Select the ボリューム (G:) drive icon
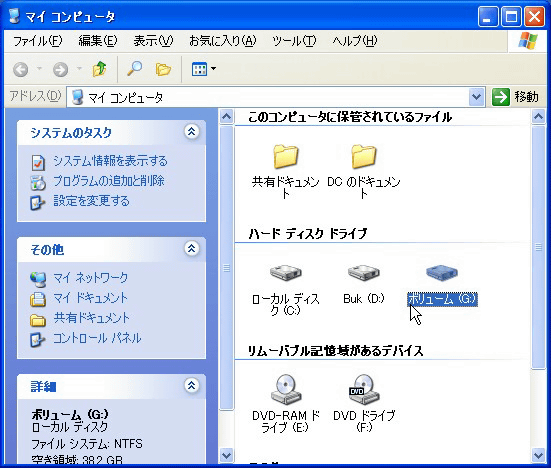The height and width of the screenshot is (468, 551). 442,273
